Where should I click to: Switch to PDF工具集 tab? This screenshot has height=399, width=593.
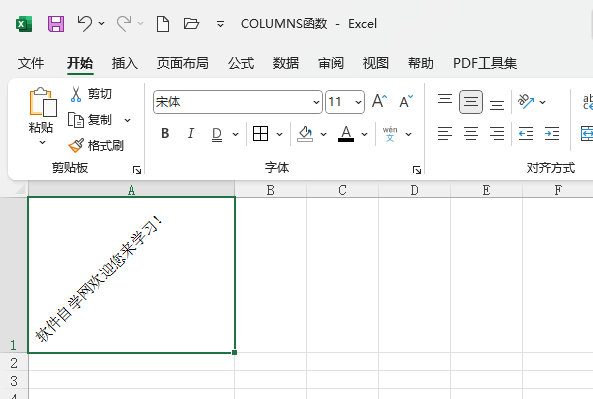[x=485, y=63]
